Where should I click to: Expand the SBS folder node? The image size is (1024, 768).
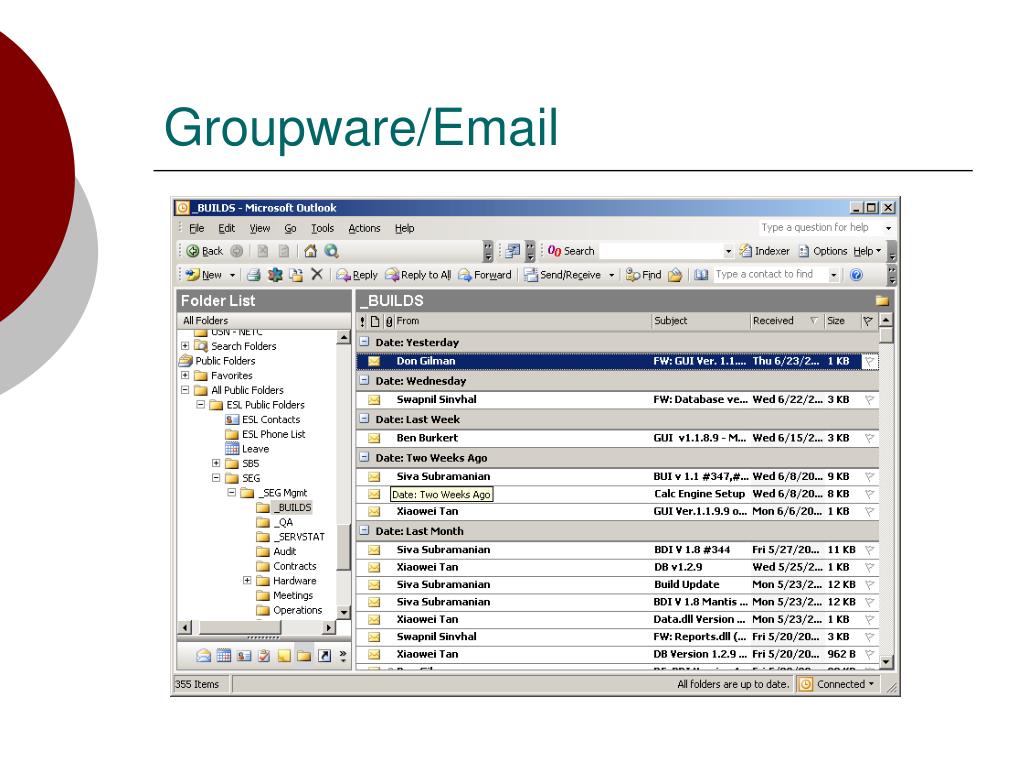tap(216, 463)
